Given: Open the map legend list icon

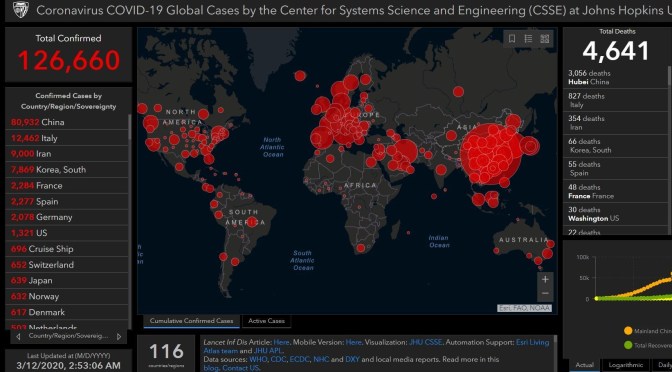Looking at the screenshot, I should 528,39.
